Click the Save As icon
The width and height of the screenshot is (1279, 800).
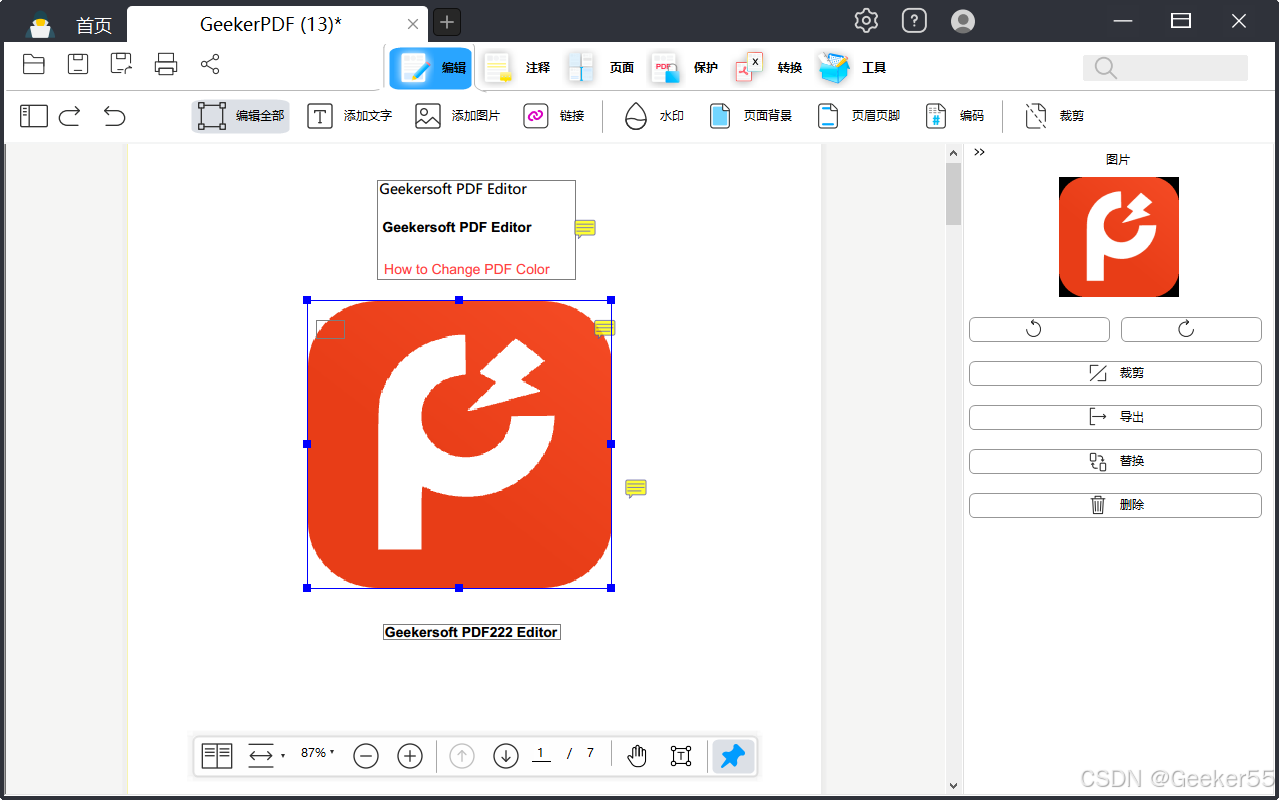(122, 65)
